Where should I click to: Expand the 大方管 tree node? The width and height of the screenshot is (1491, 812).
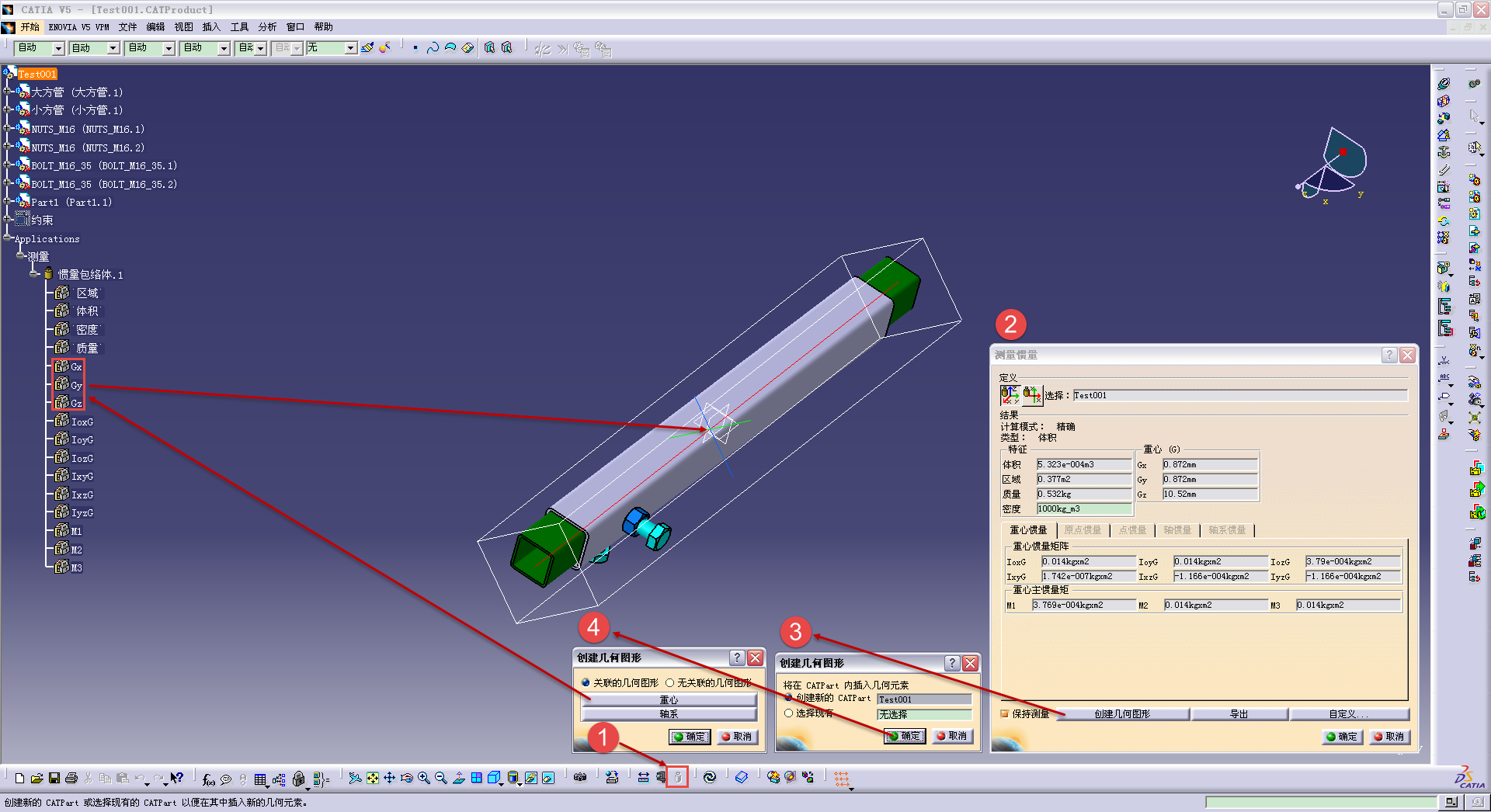click(8, 92)
